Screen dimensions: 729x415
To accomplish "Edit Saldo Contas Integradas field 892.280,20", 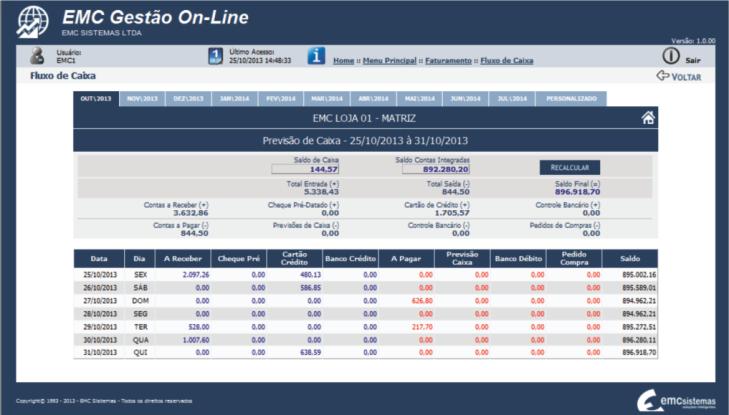I will tap(436, 169).
